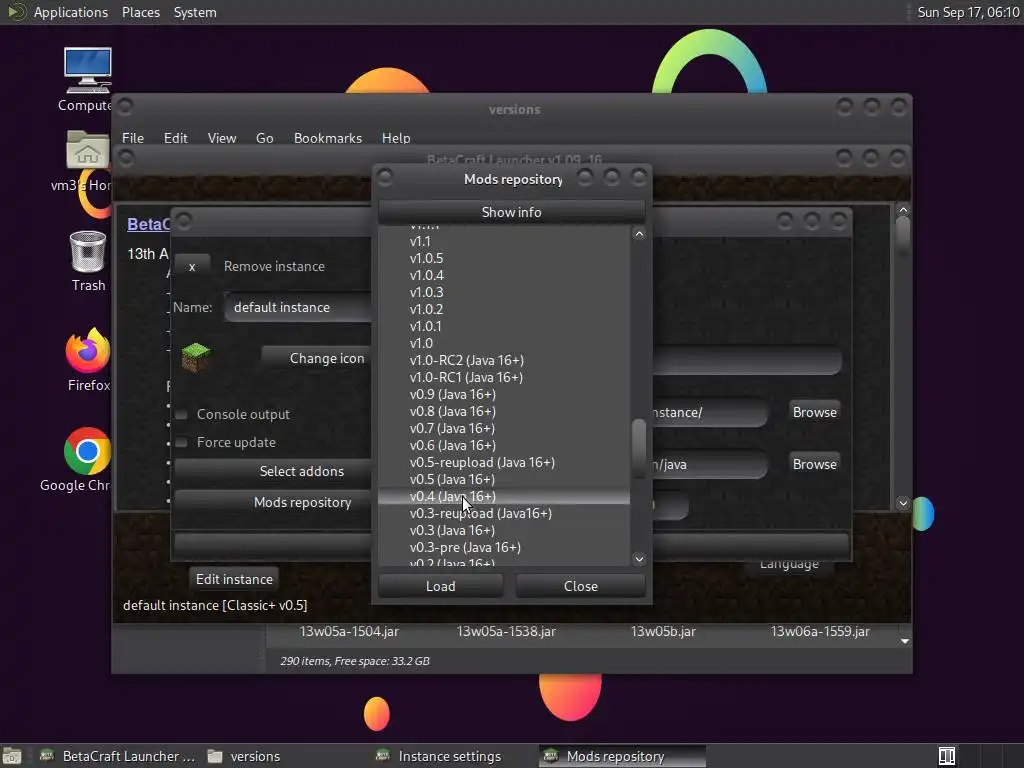Open the Go menu in versions window
Image resolution: width=1024 pixels, height=768 pixels.
tap(264, 138)
